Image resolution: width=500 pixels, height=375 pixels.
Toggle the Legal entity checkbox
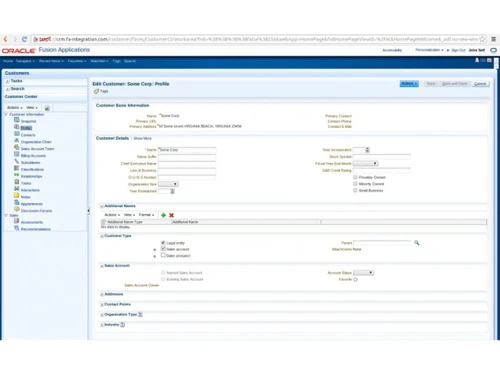(x=163, y=242)
